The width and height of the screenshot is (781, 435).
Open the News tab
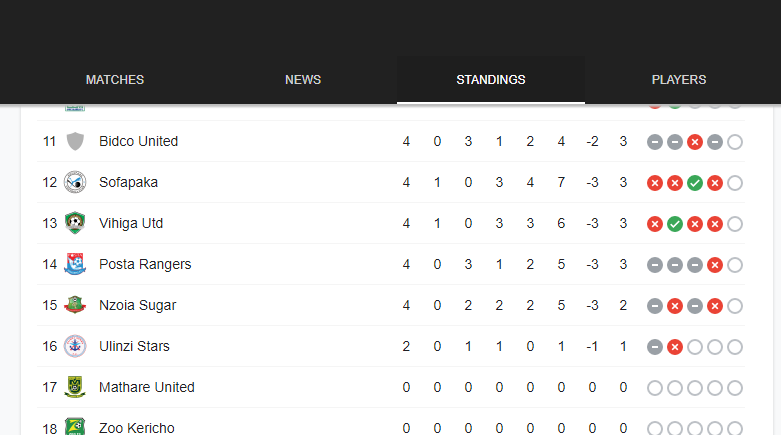pyautogui.click(x=303, y=80)
